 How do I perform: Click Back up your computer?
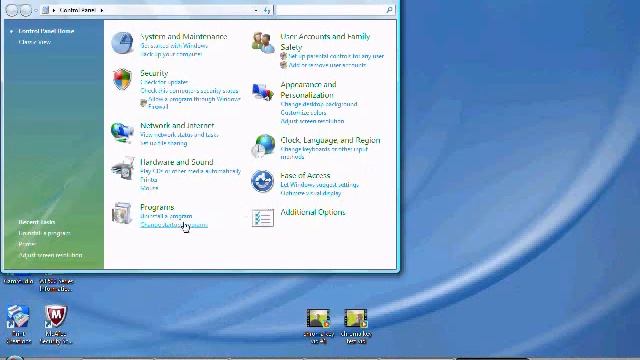[x=171, y=54]
